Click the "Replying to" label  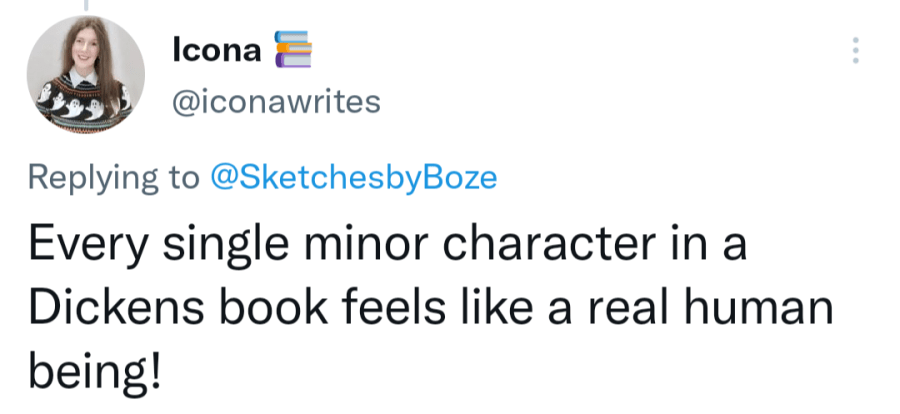coord(113,177)
